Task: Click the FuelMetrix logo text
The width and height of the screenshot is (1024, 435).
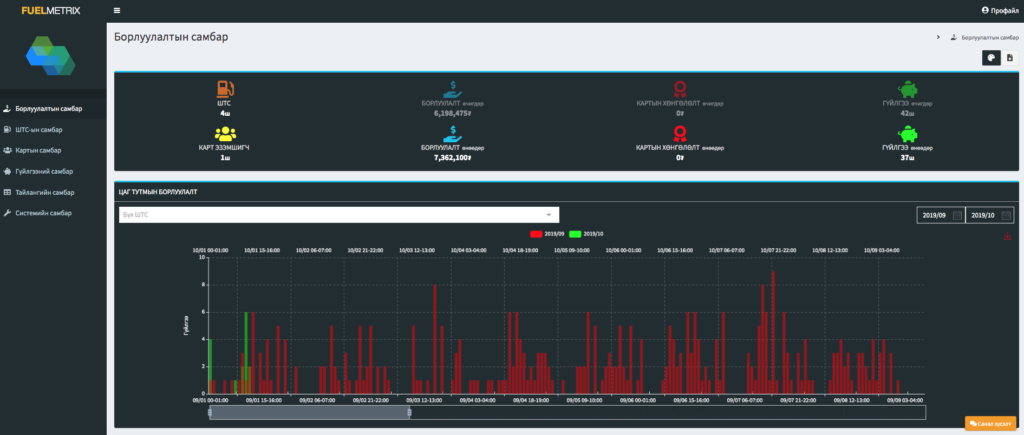Action: point(51,10)
